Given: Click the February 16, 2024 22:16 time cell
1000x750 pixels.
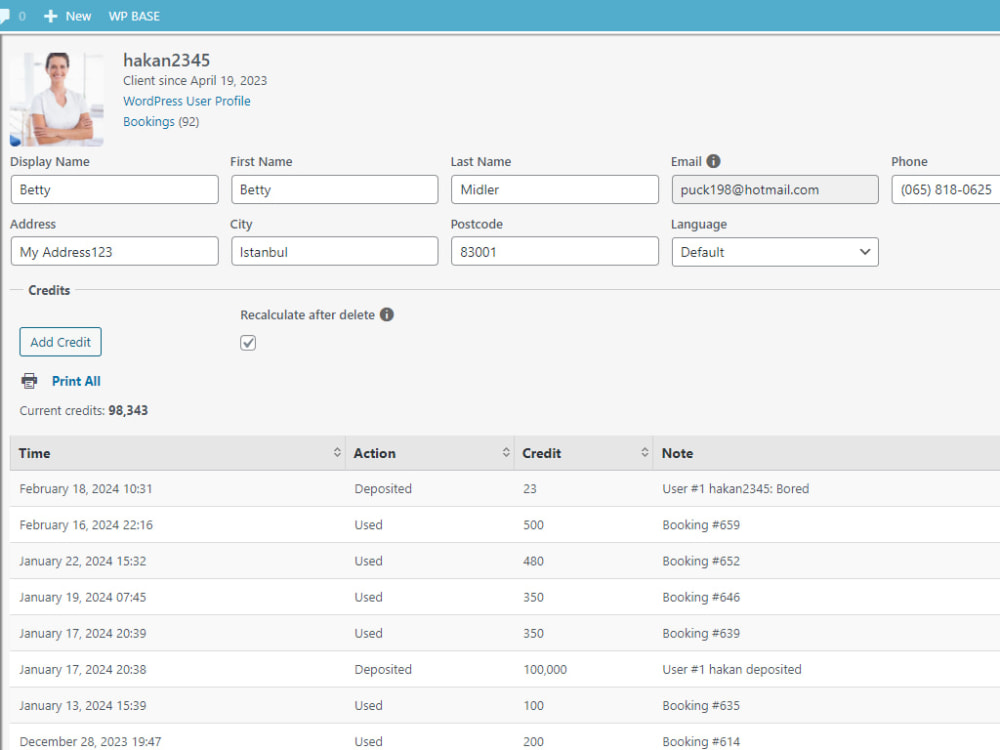Looking at the screenshot, I should 86,525.
